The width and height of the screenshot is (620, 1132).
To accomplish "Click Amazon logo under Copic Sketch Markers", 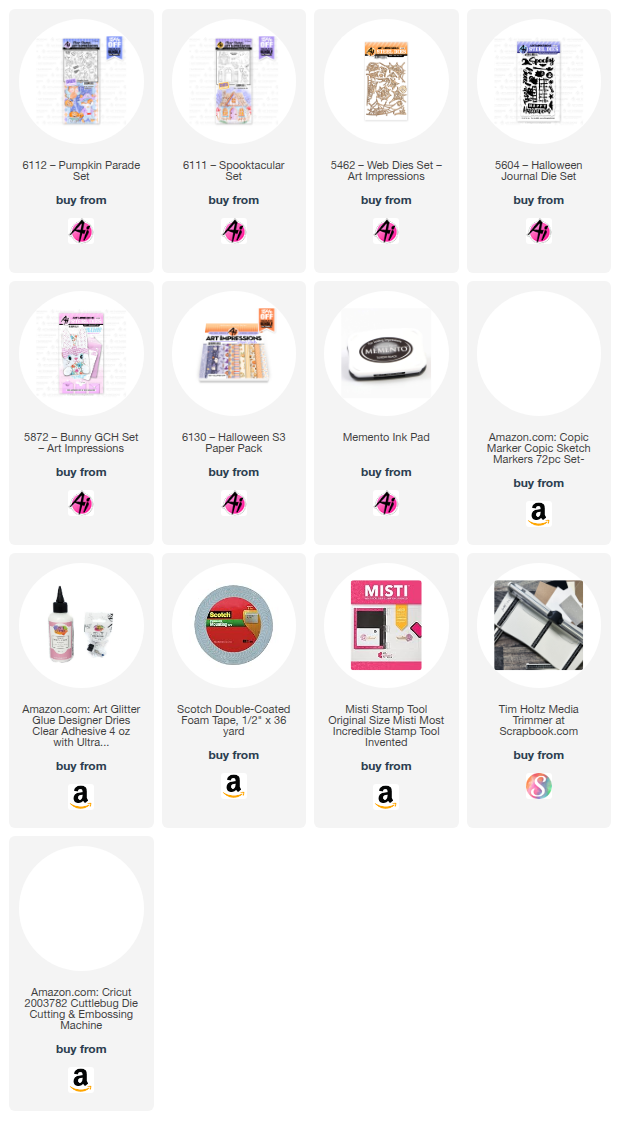I will pyautogui.click(x=538, y=514).
